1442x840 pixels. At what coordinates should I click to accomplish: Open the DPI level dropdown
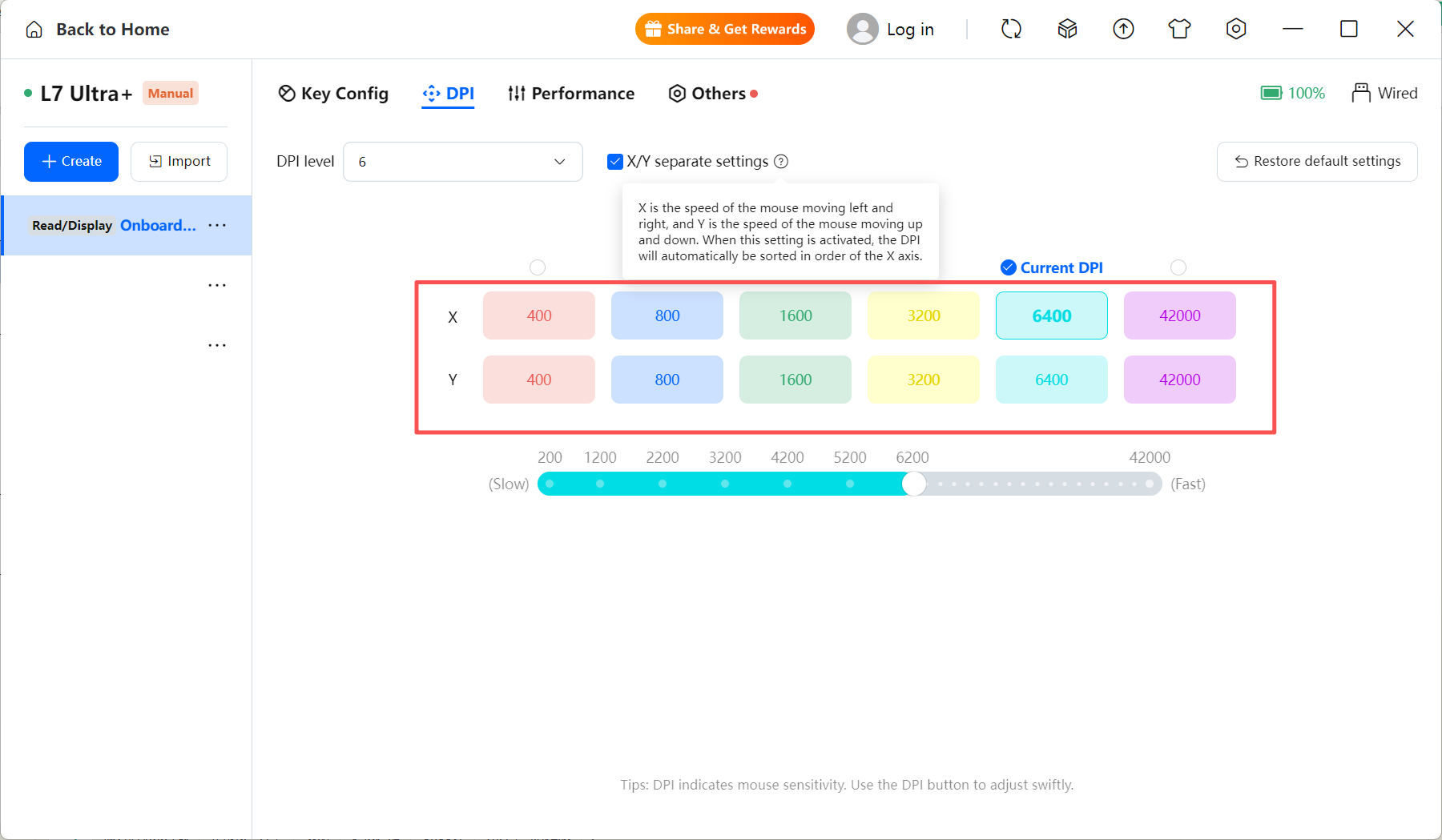tap(463, 162)
